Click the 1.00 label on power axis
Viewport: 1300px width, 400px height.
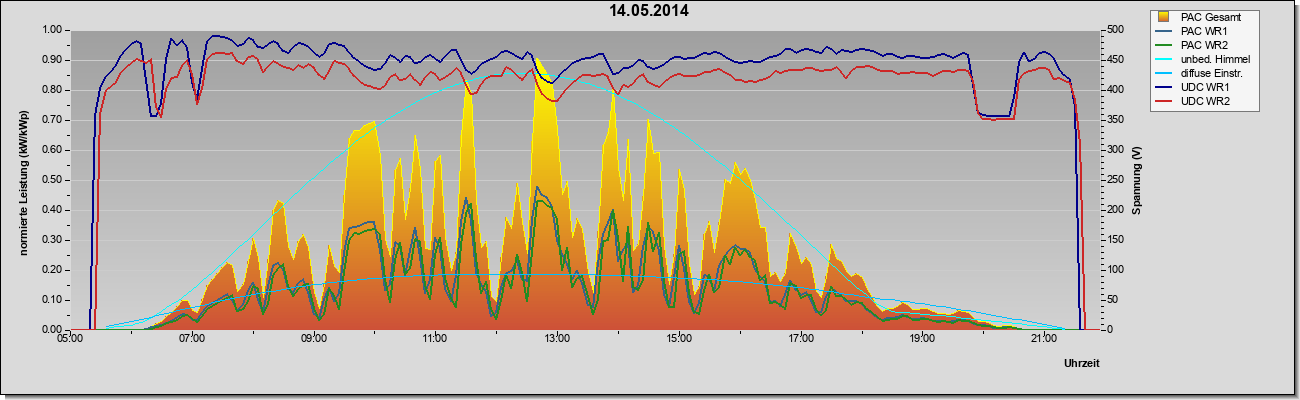click(50, 29)
